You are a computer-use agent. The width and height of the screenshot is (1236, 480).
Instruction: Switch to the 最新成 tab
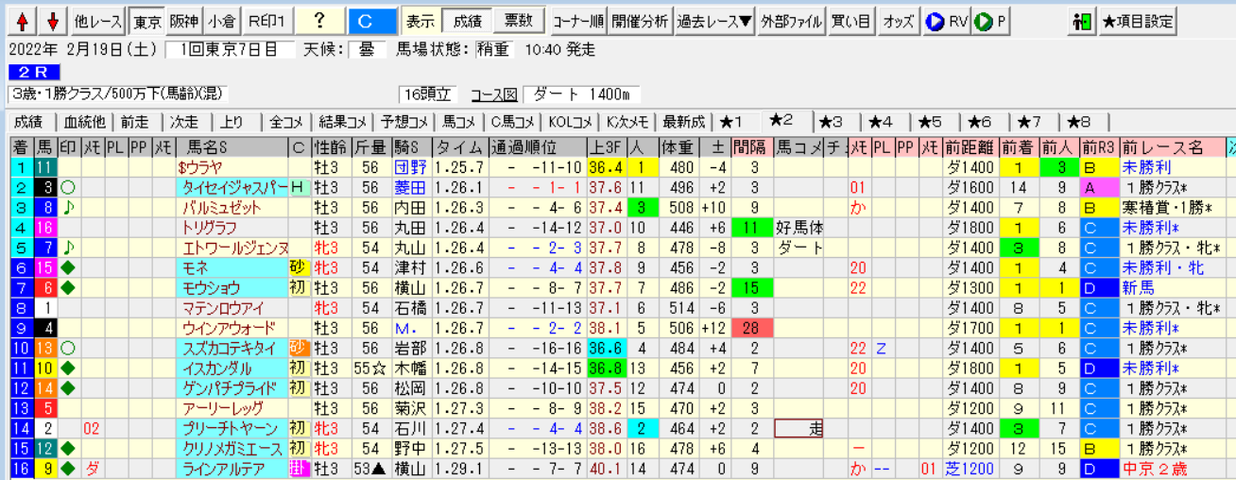tap(684, 122)
